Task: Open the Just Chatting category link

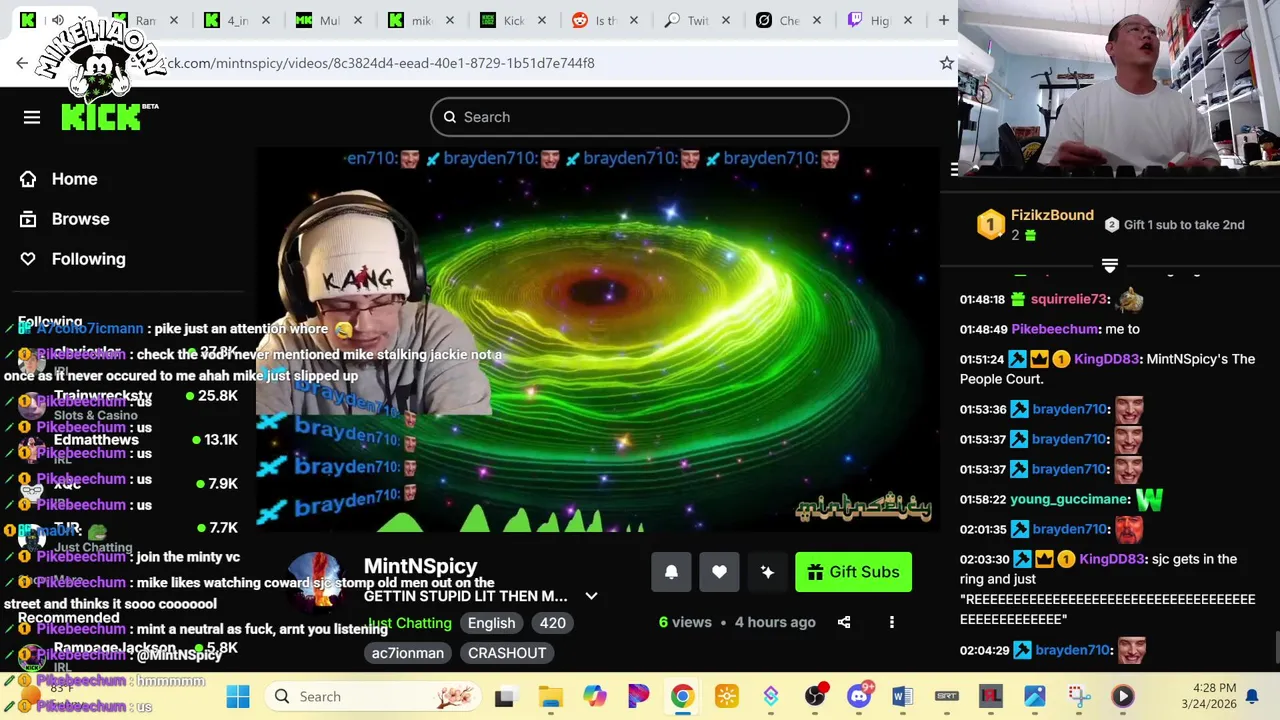Action: [409, 623]
